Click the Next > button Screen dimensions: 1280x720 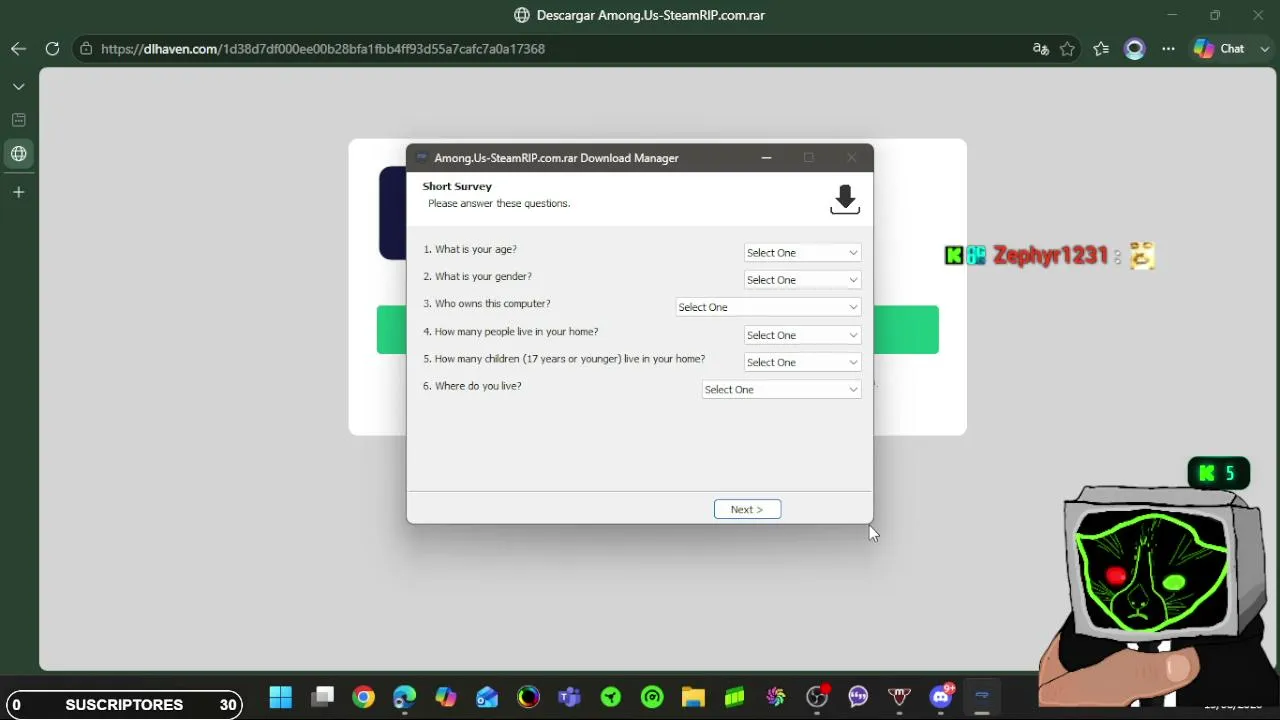(747, 509)
